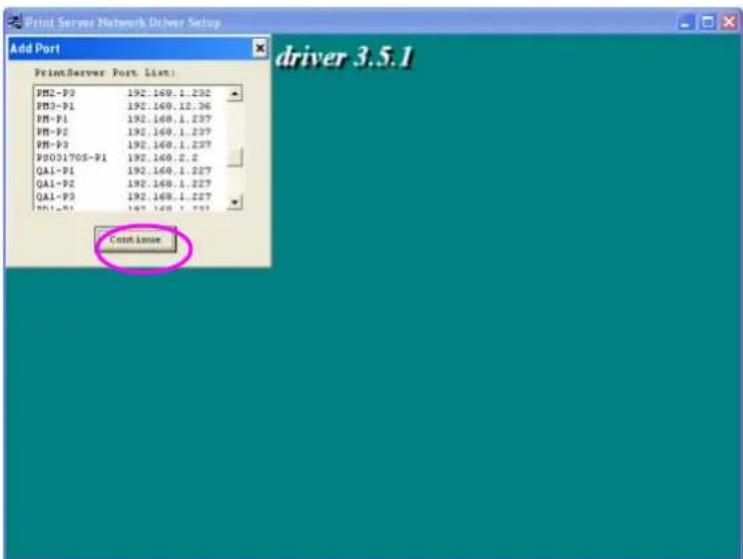Select port PM-P1 in the list
The height and width of the screenshot is (559, 743).
(130, 118)
